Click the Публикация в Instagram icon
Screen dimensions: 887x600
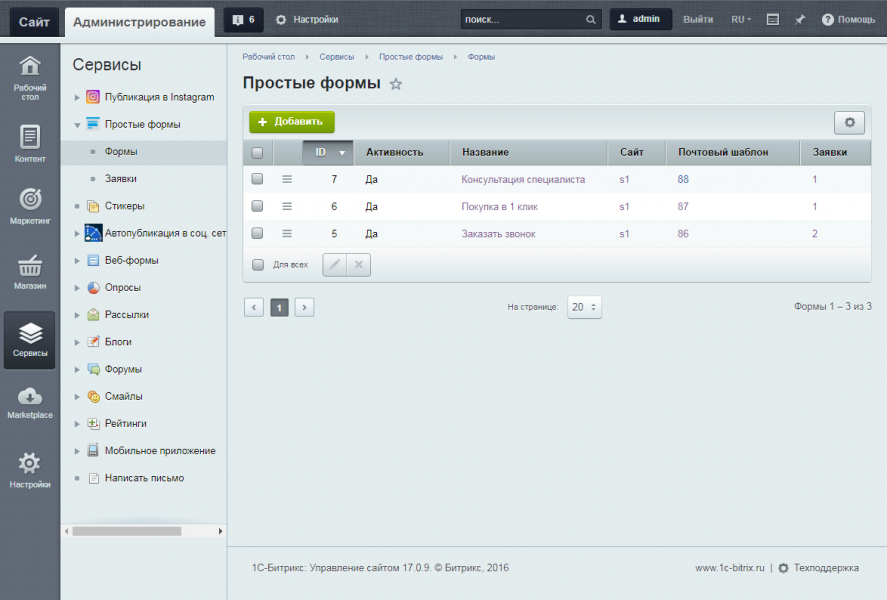click(x=93, y=97)
